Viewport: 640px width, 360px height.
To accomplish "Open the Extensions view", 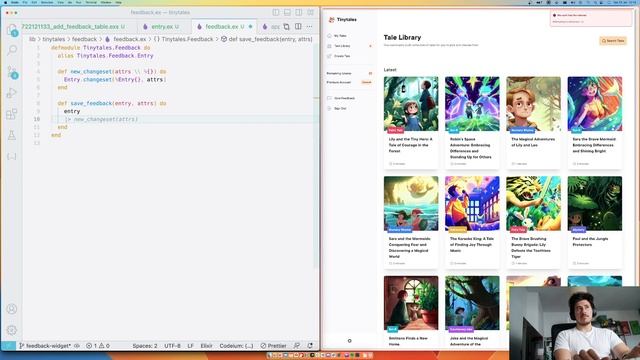I will pos(12,114).
